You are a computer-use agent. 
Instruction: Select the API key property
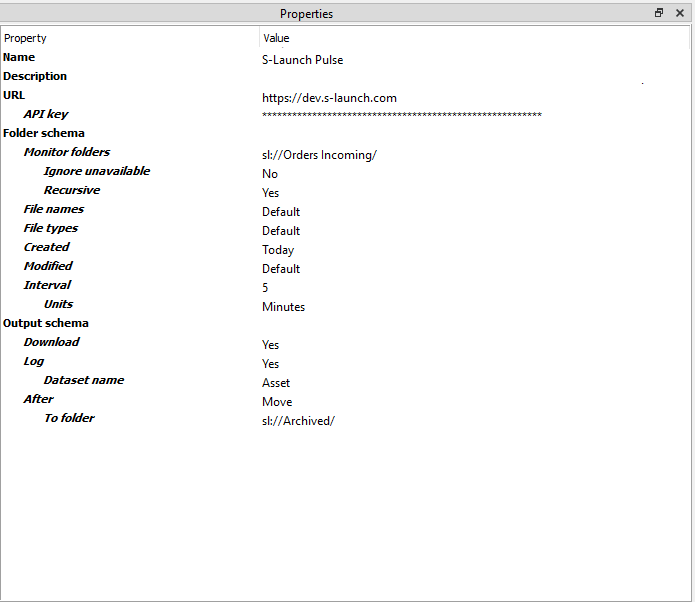(46, 114)
